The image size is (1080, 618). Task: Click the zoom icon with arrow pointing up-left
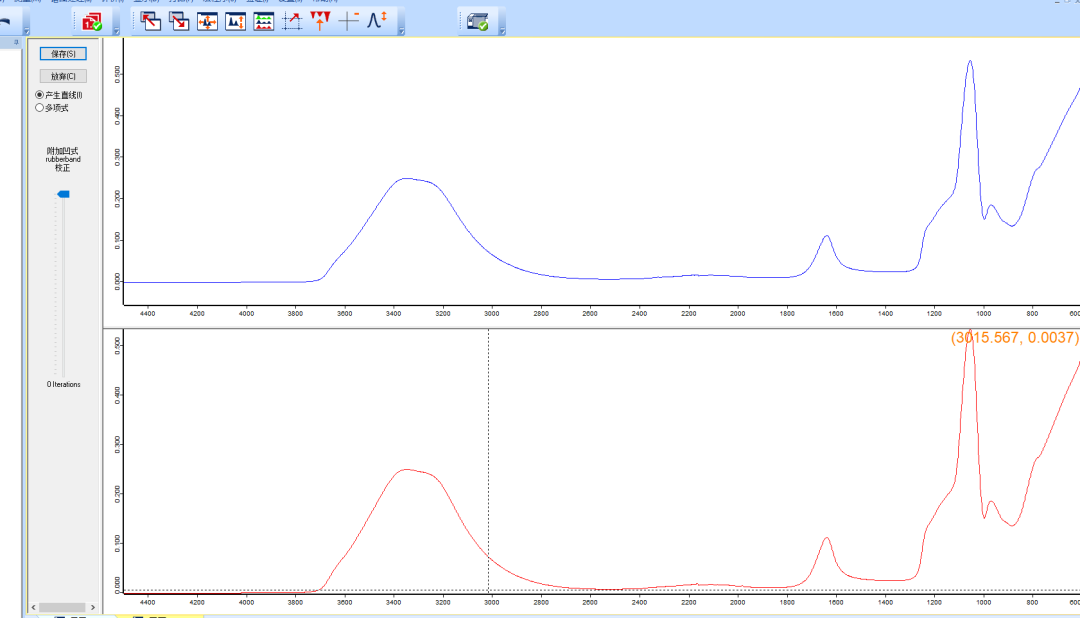[x=152, y=20]
